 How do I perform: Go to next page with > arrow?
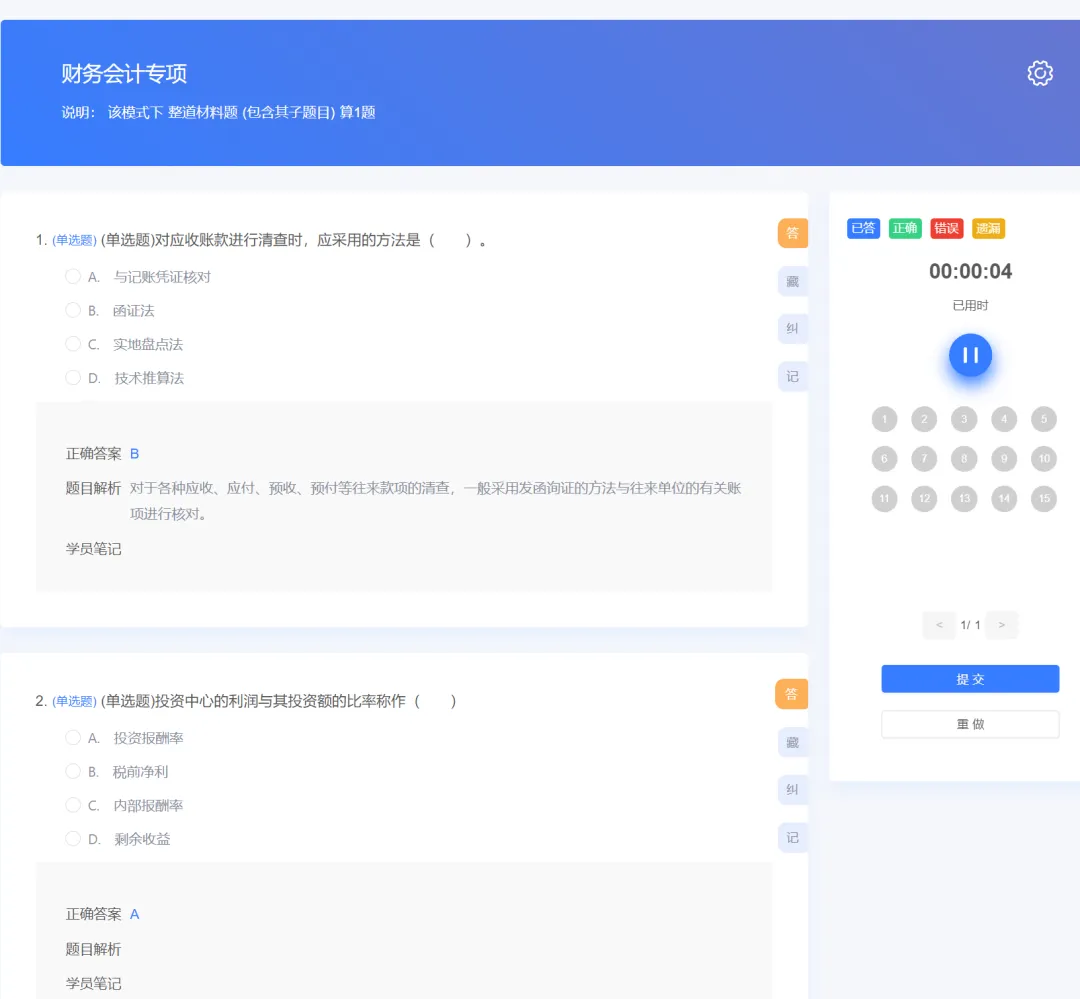1001,625
